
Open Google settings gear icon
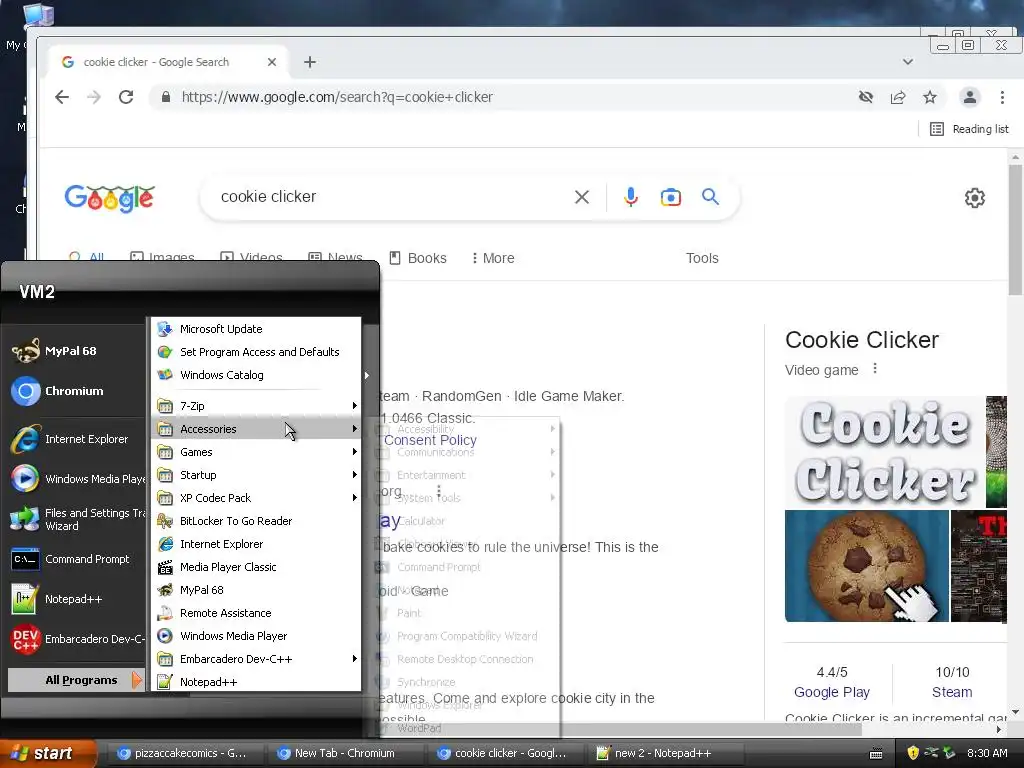click(974, 198)
